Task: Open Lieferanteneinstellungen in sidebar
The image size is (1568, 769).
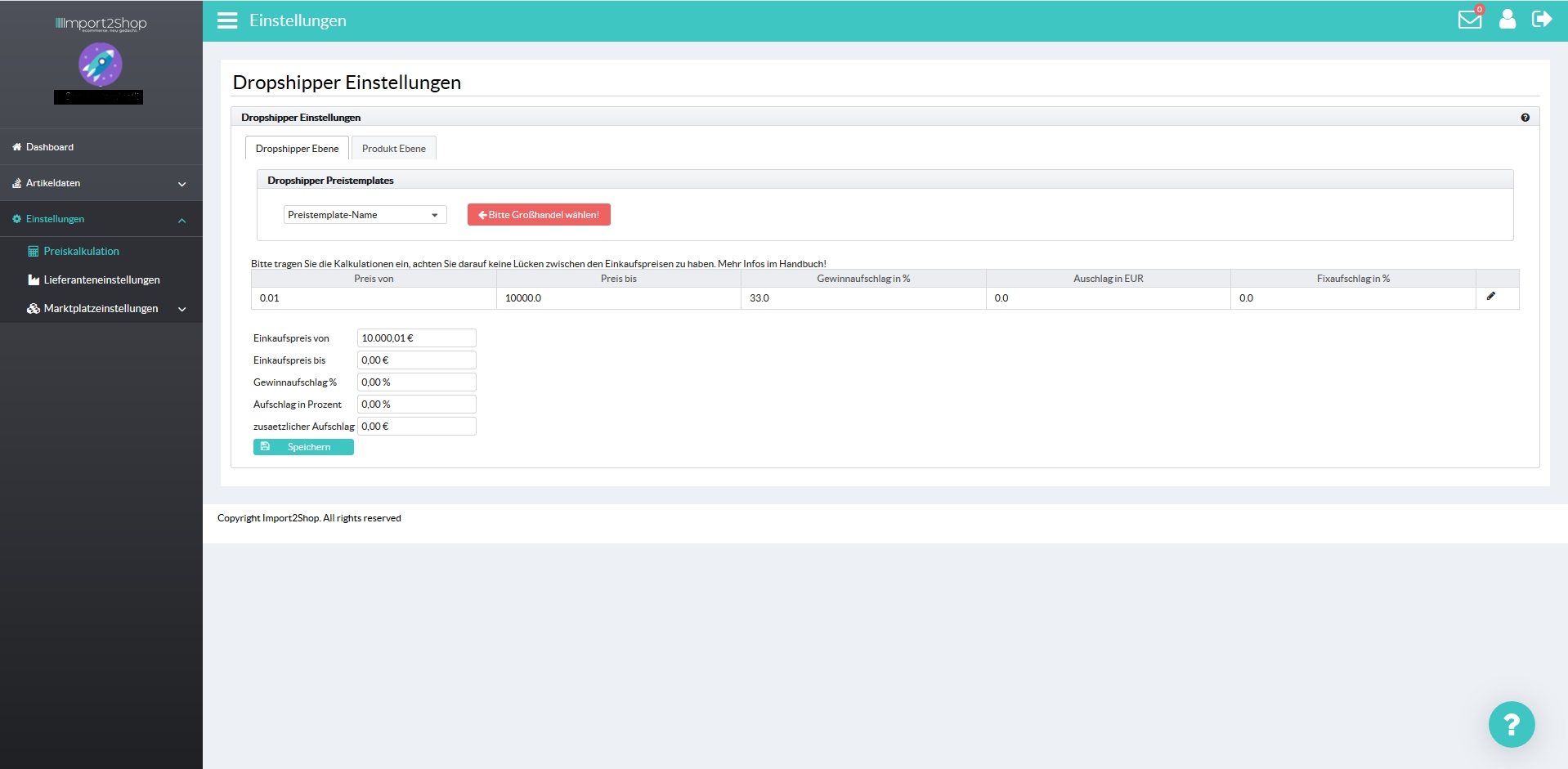Action: point(101,280)
